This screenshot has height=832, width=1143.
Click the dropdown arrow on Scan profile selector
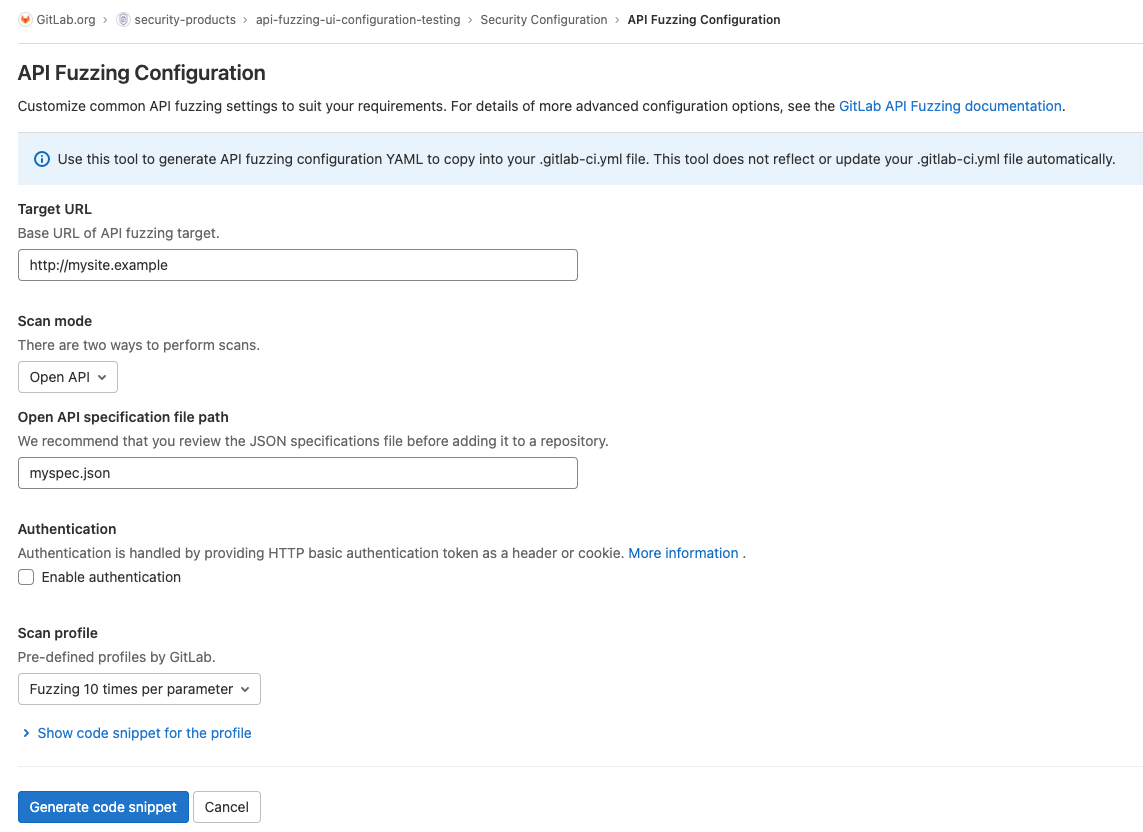pyautogui.click(x=244, y=689)
